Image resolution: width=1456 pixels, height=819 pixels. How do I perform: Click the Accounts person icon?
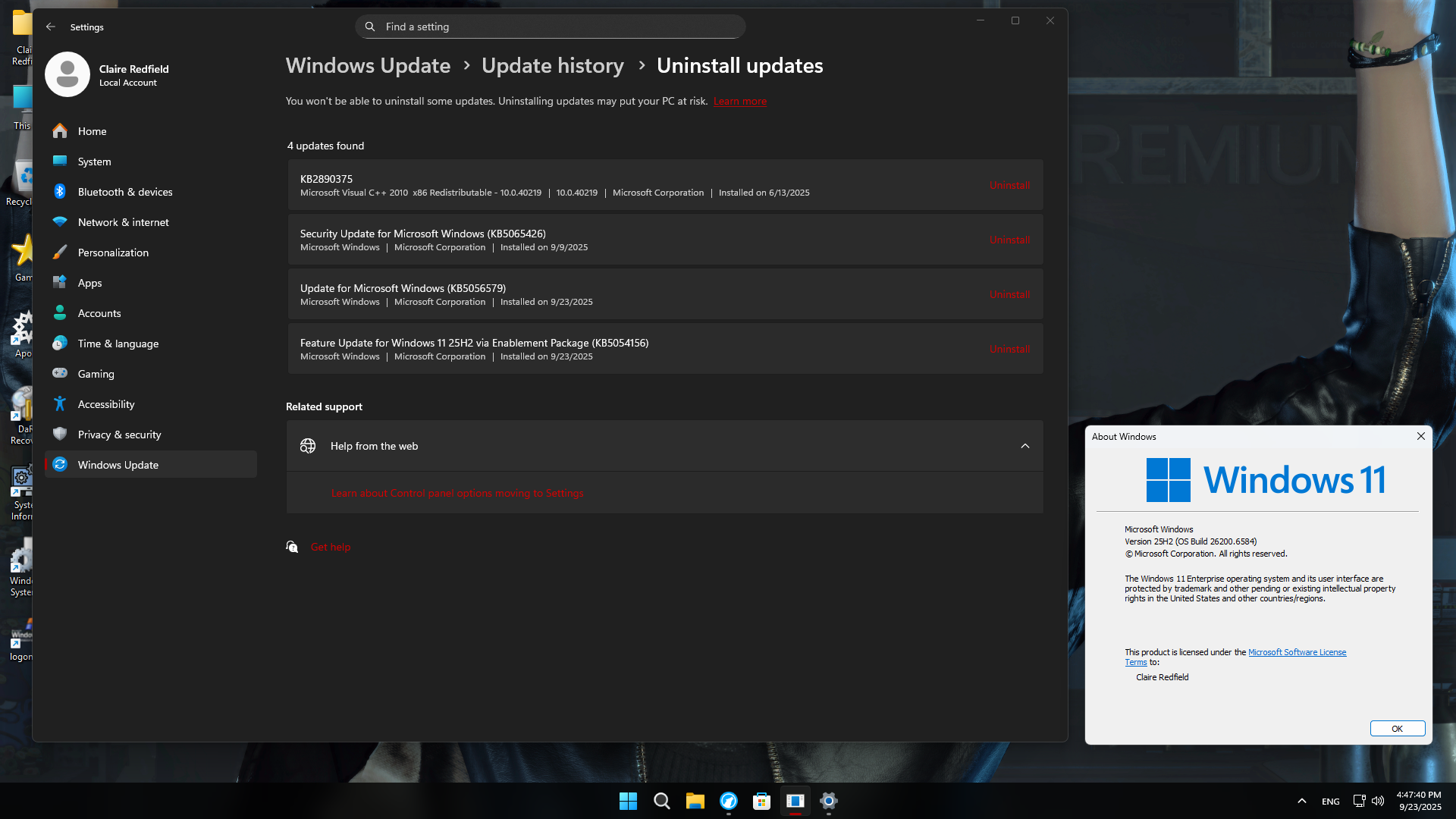coord(60,313)
